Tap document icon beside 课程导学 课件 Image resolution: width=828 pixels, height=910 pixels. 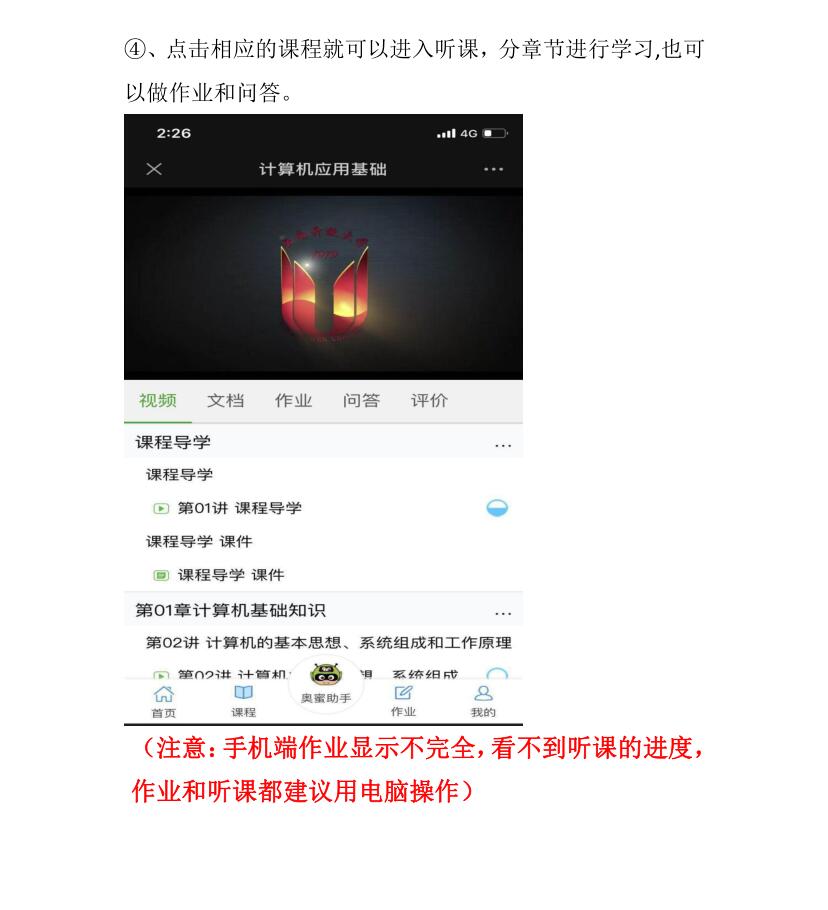coord(161,576)
